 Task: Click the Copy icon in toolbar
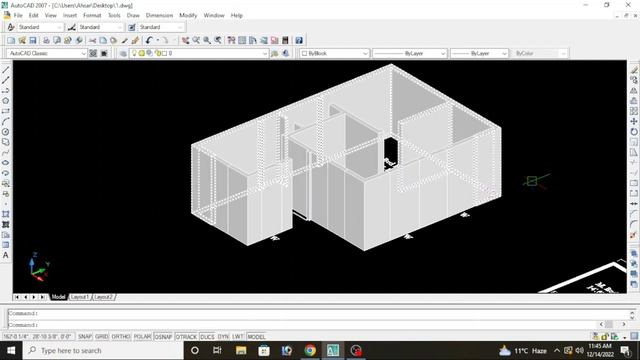103,40
